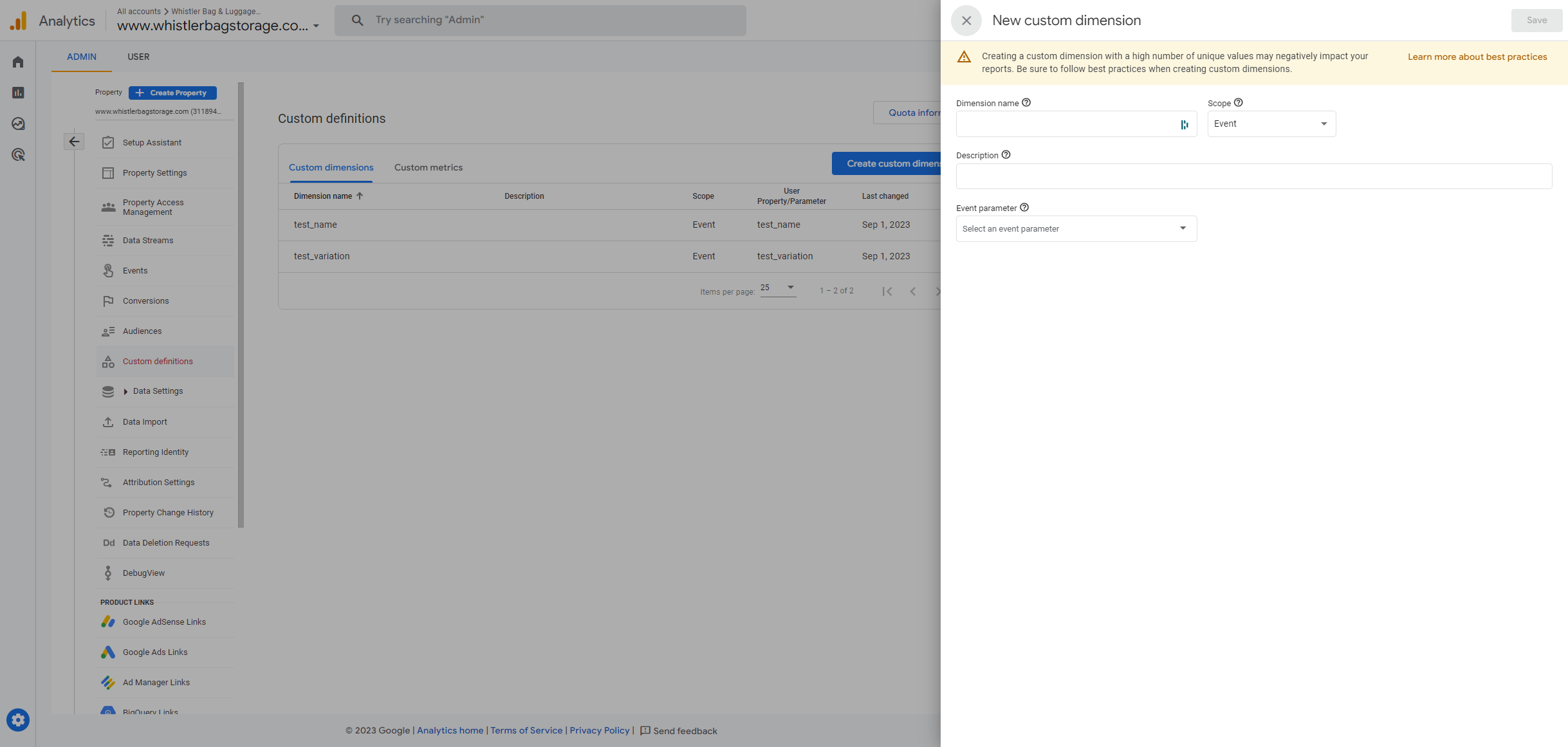Image resolution: width=1568 pixels, height=747 pixels.
Task: Click the search magnifier icon
Action: (x=358, y=20)
